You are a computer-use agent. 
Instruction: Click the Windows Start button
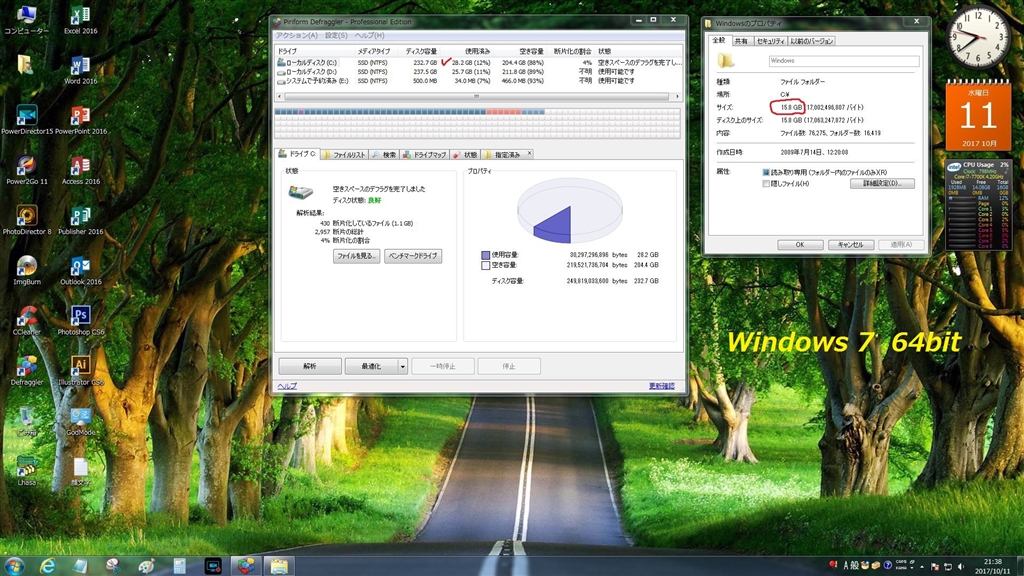[14, 566]
